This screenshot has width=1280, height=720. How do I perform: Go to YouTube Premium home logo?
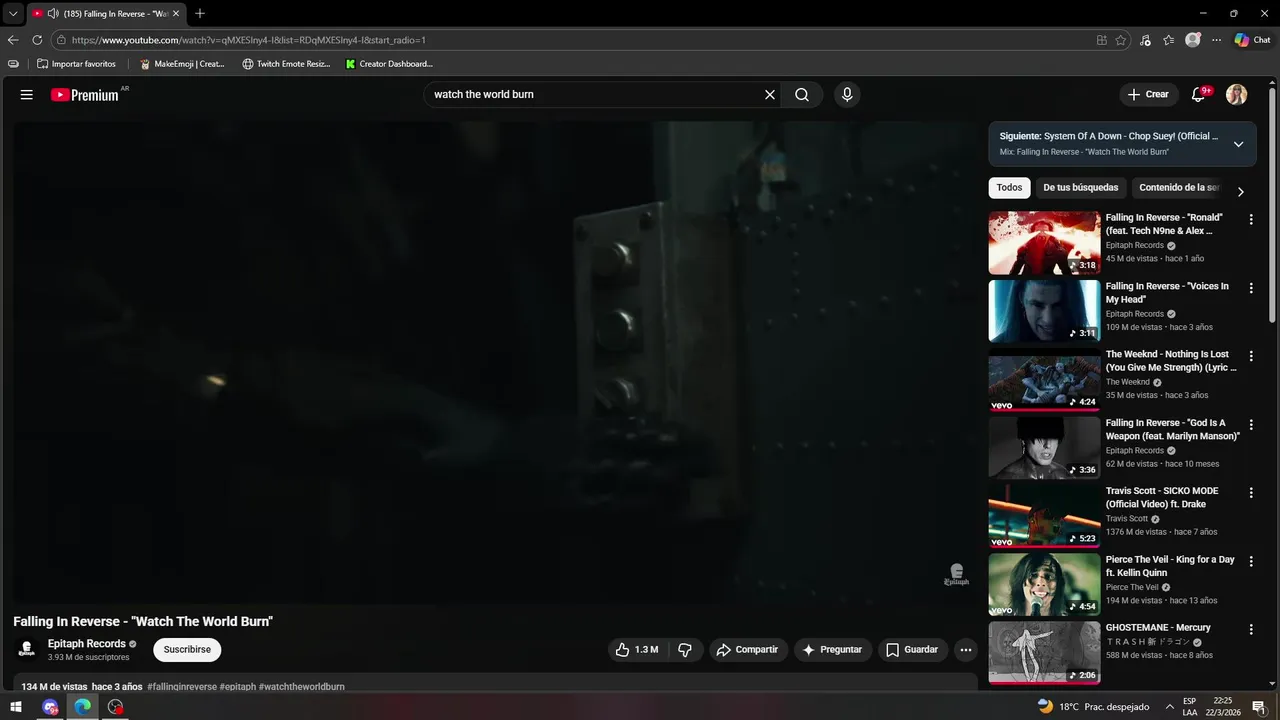tap(85, 95)
